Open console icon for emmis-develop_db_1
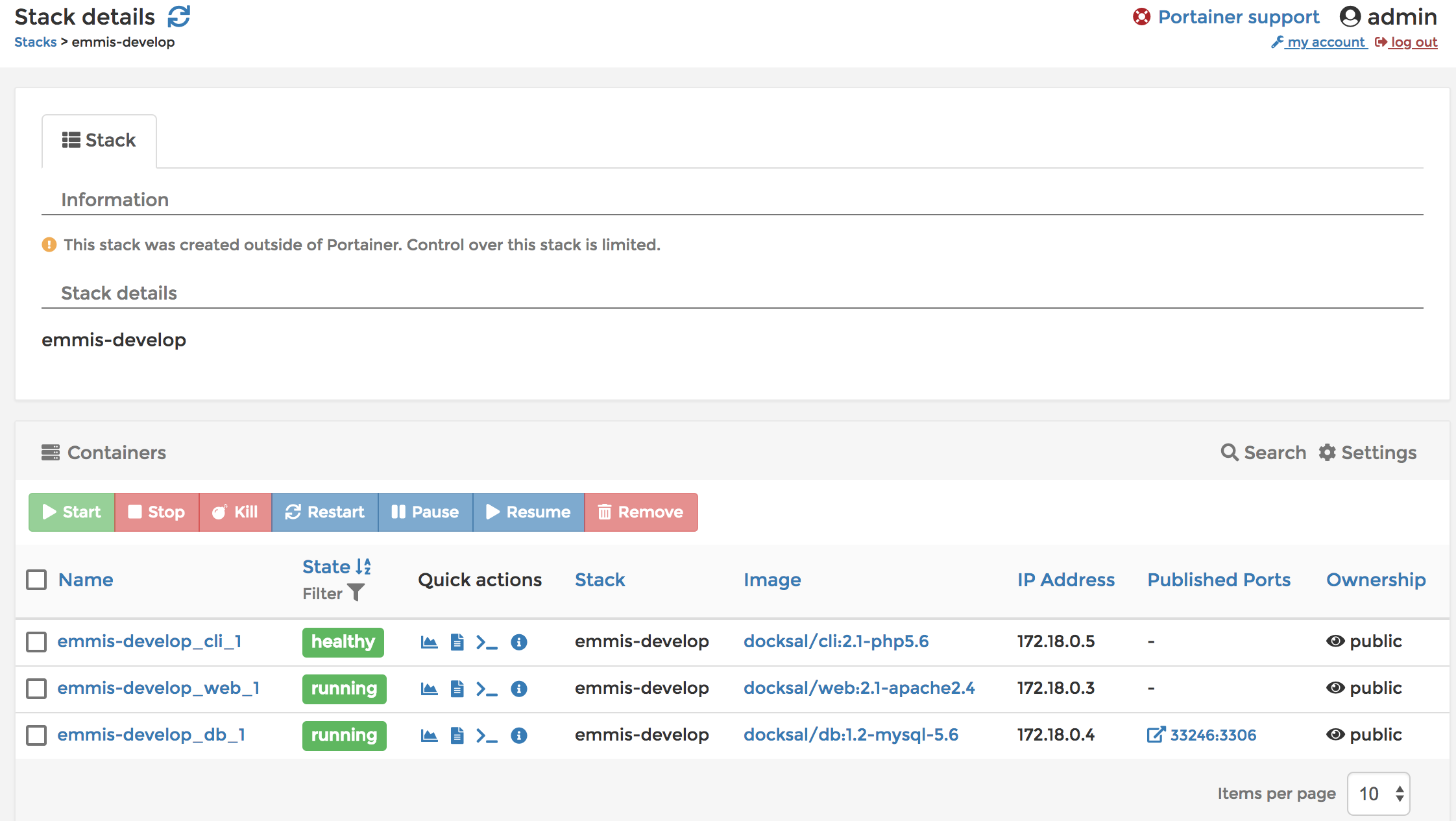Viewport: 1456px width, 821px height. (x=487, y=735)
